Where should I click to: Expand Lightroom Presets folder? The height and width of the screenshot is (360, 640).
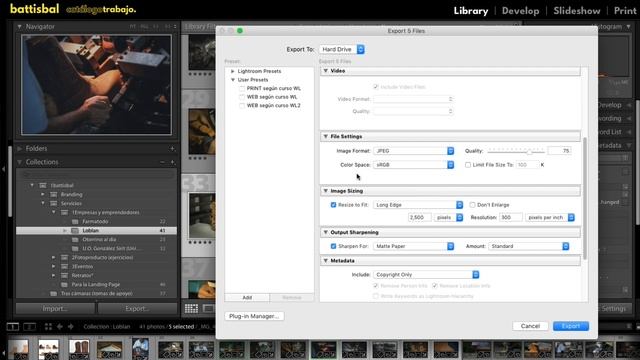[233, 71]
